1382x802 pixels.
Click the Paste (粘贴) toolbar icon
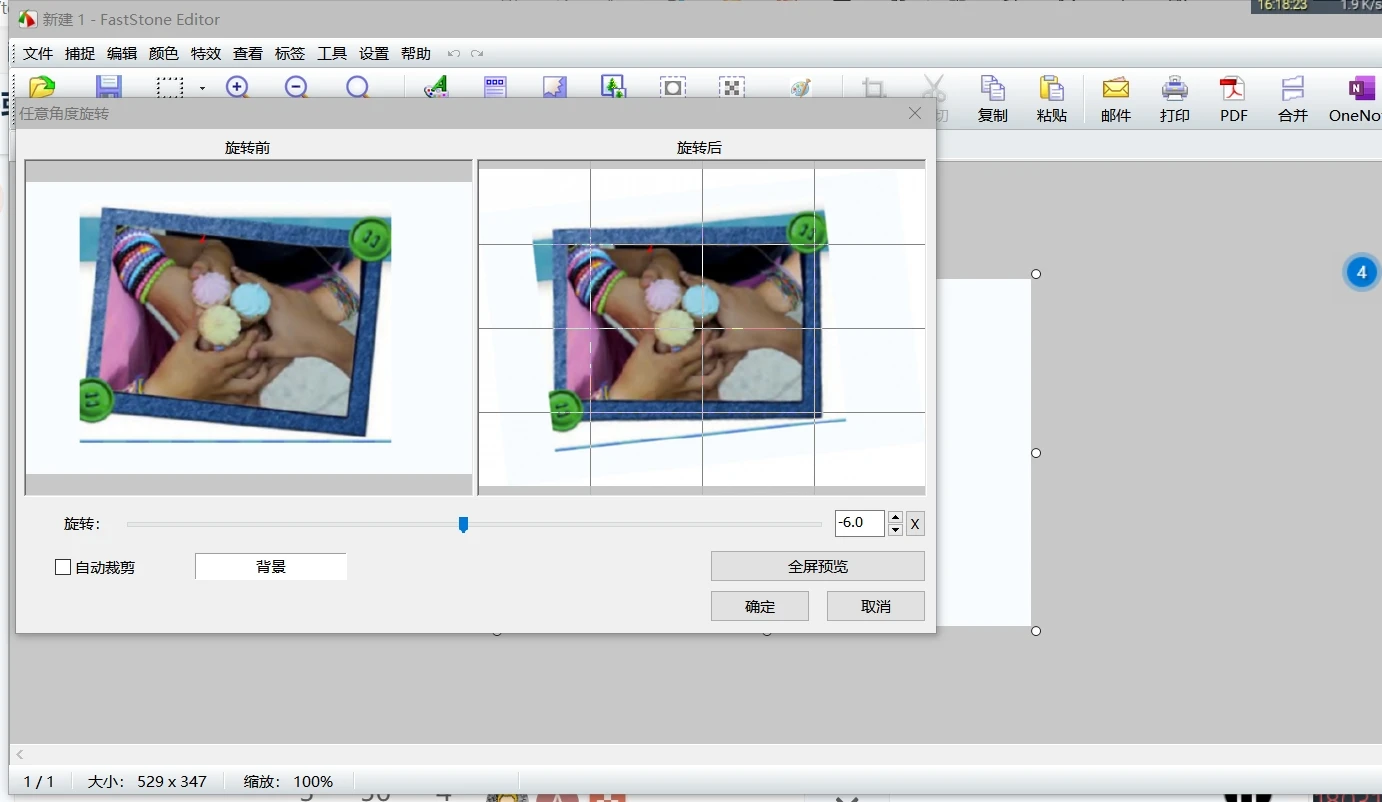tap(1051, 98)
